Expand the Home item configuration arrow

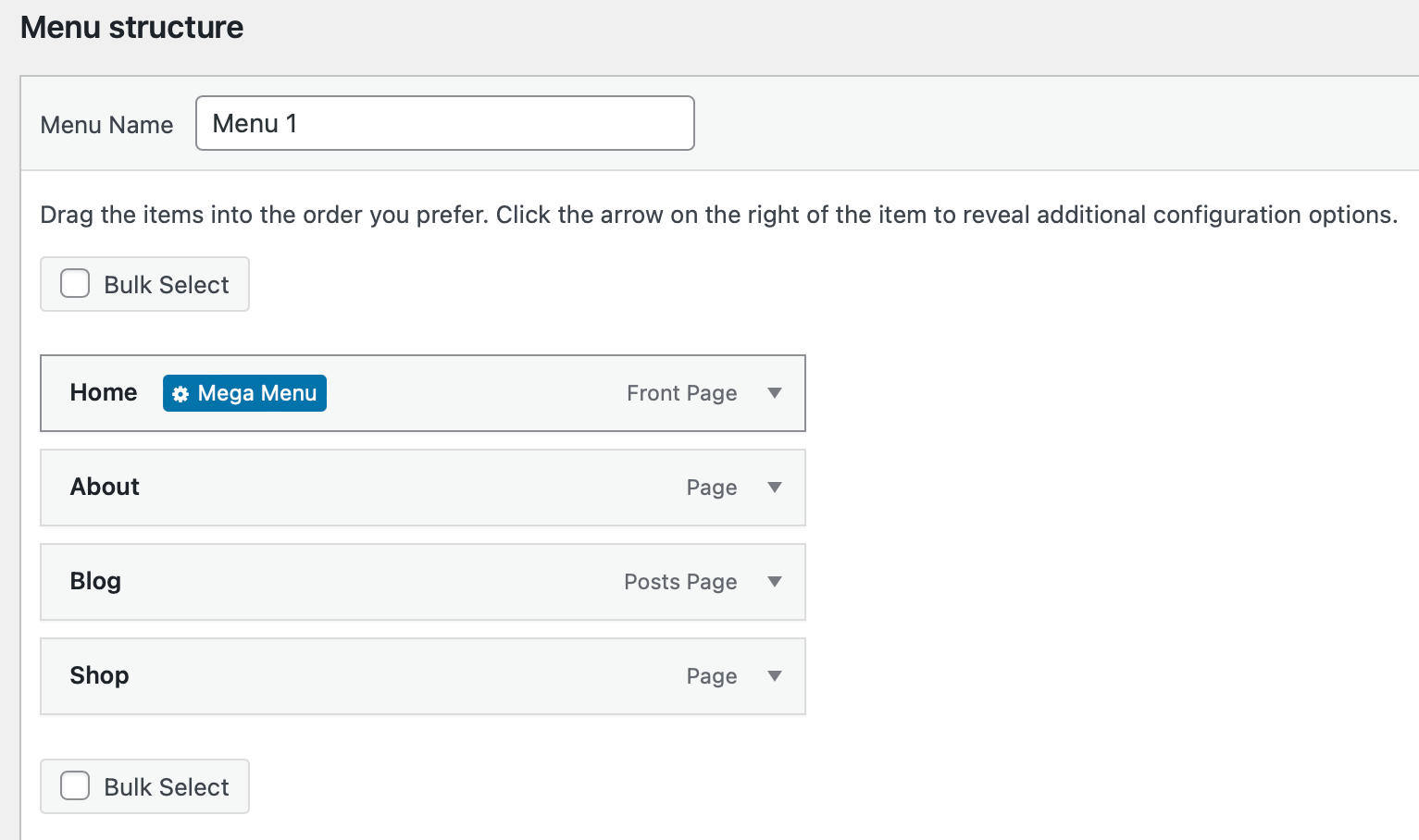[775, 393]
